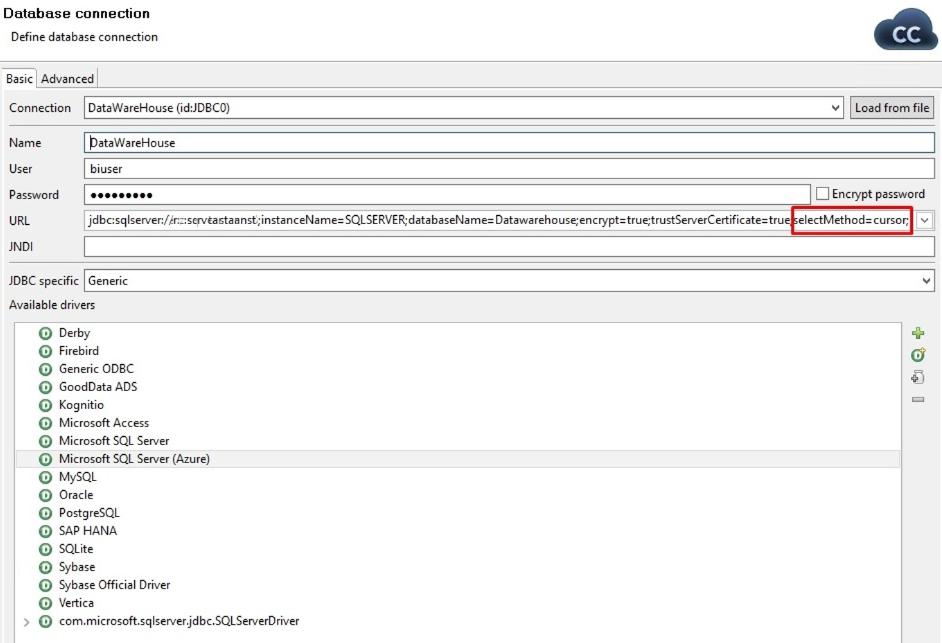Select MySQL in available drivers
The width and height of the screenshot is (942, 643).
click(78, 477)
